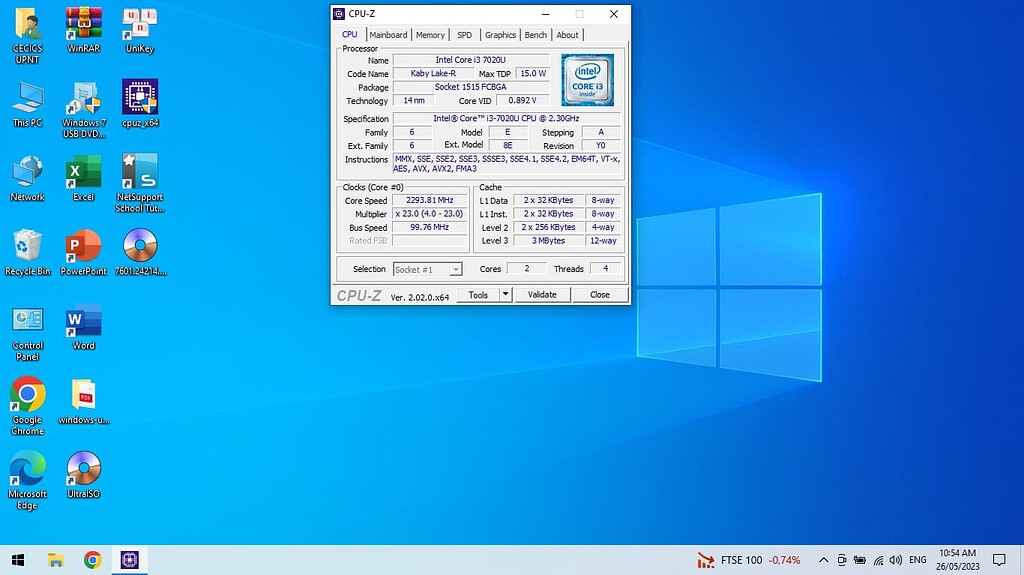Open the Windows Start menu

click(x=18, y=560)
